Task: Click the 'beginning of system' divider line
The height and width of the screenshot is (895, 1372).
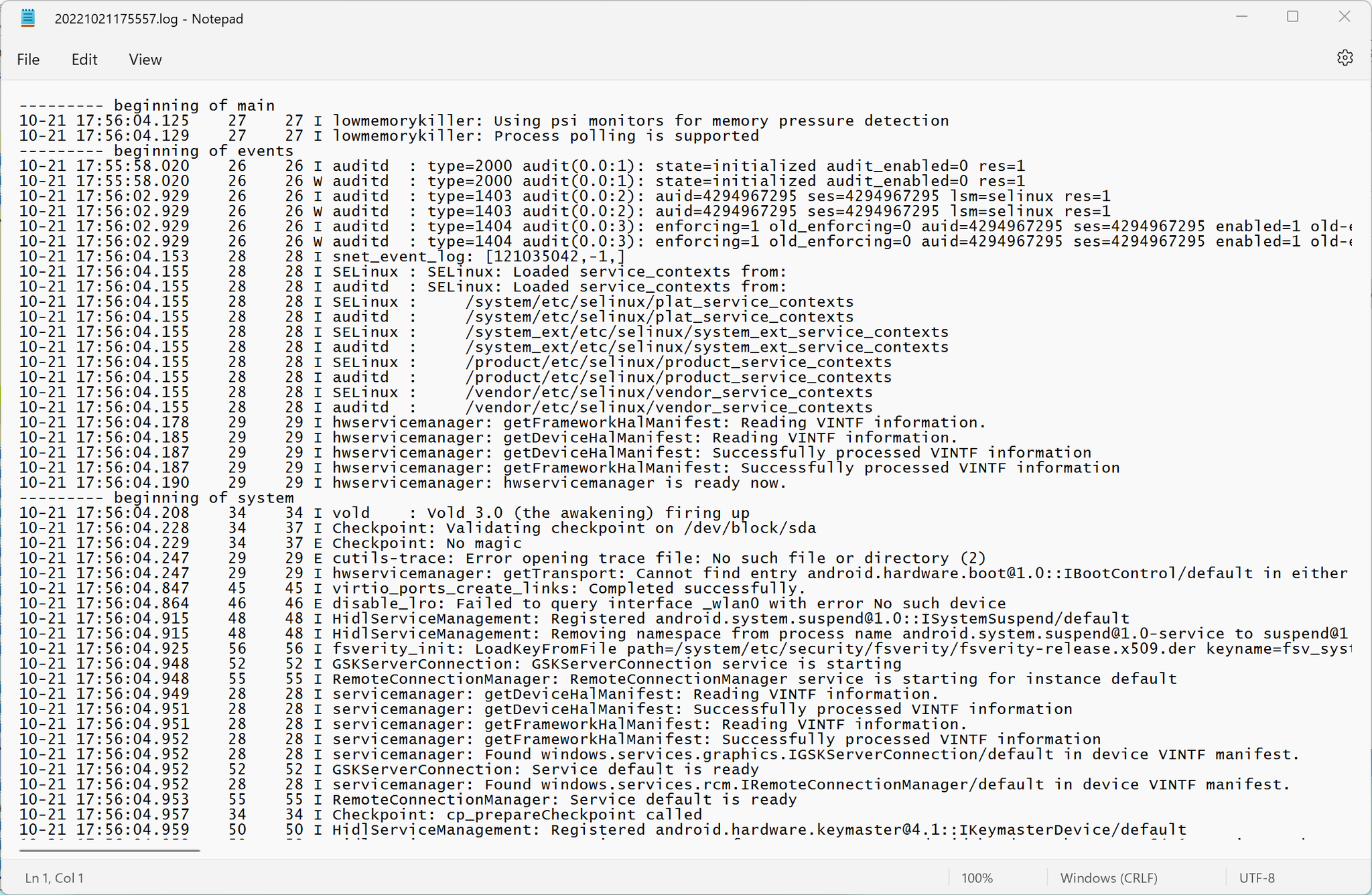Action: point(157,497)
